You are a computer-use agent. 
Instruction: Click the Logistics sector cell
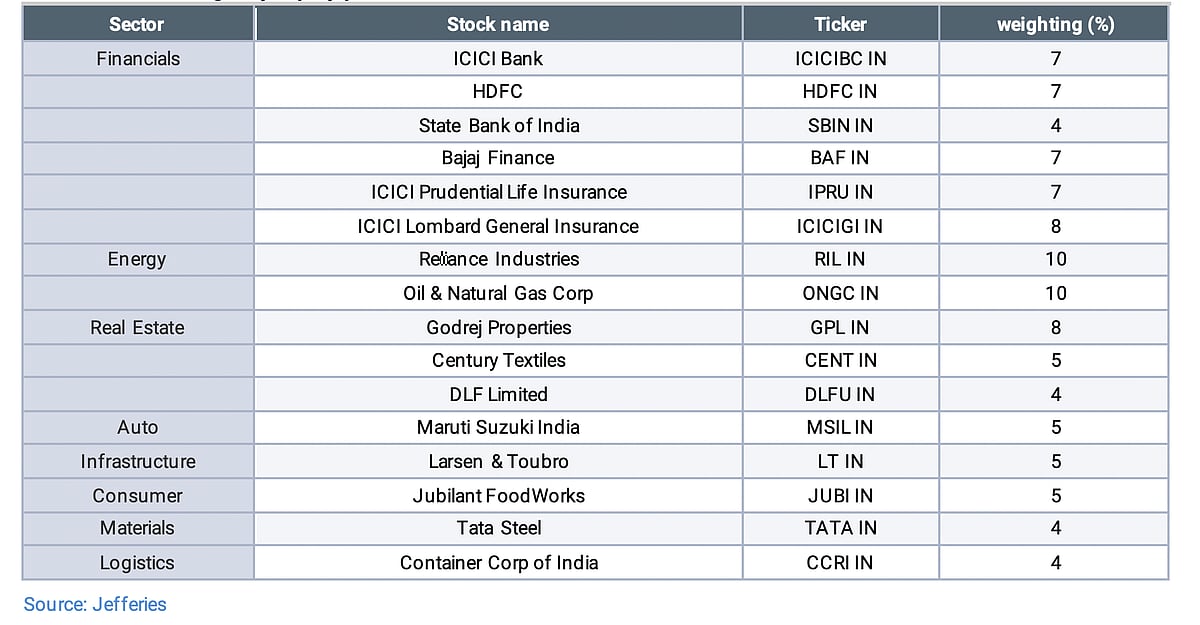137,562
